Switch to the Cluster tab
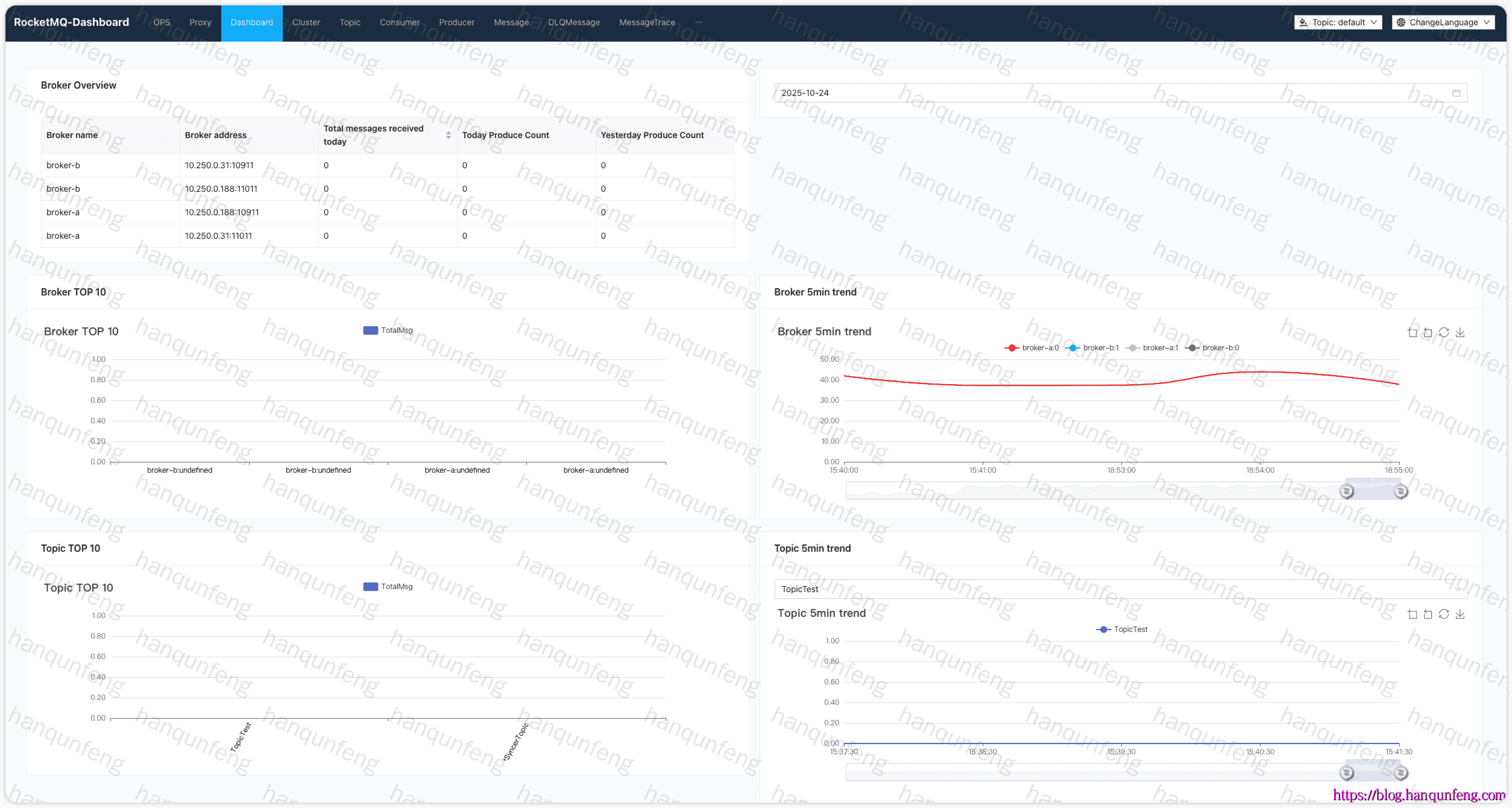The image size is (1512, 808). pos(306,22)
